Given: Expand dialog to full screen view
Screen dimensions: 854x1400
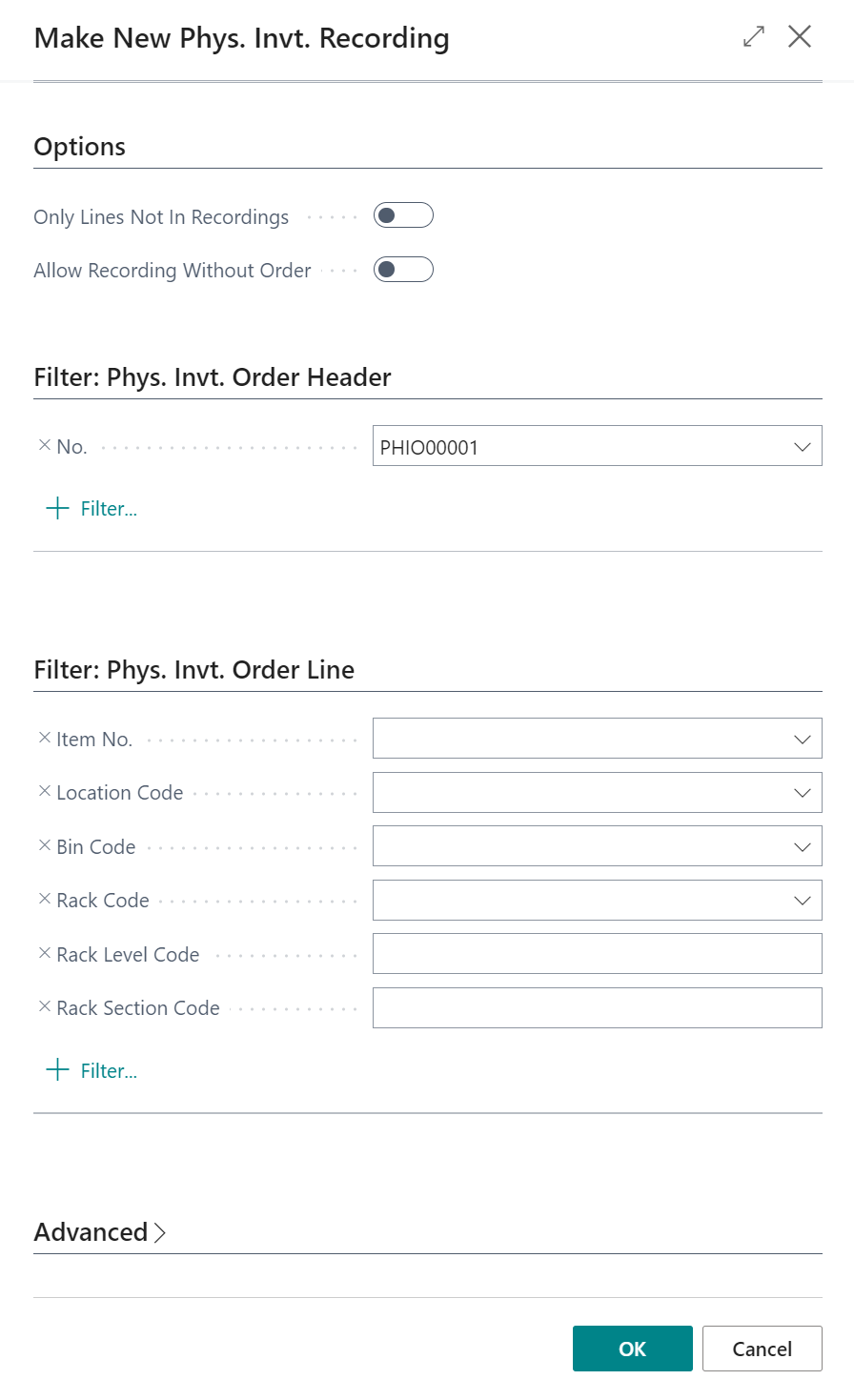Looking at the screenshot, I should (x=753, y=36).
